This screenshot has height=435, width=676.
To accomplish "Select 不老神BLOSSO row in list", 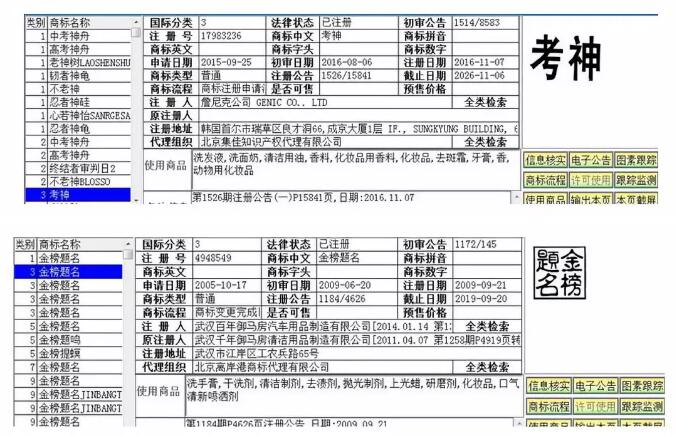I will tap(78, 182).
